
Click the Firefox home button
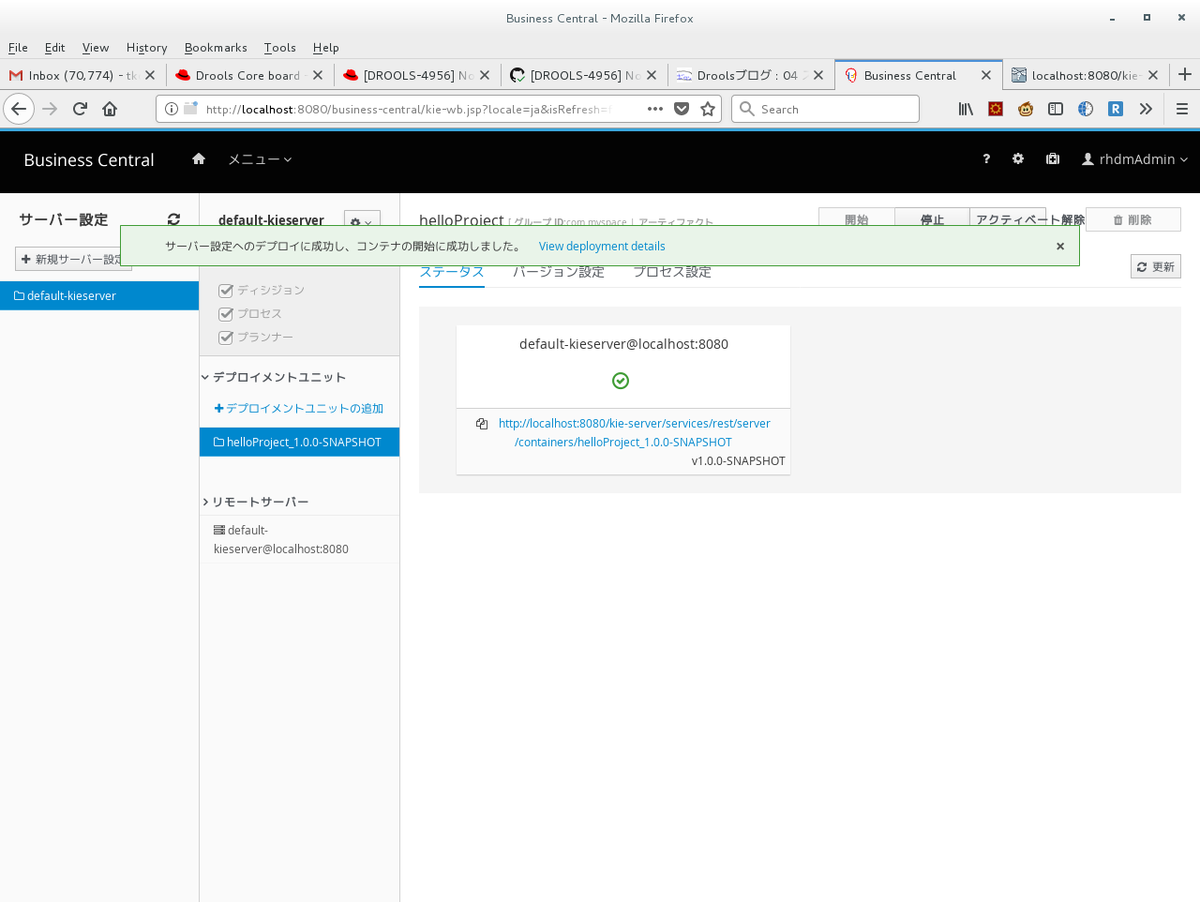pyautogui.click(x=110, y=109)
